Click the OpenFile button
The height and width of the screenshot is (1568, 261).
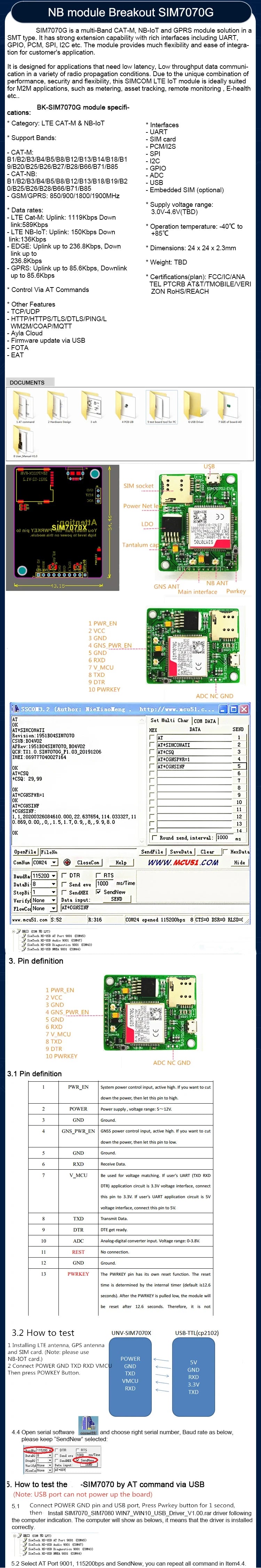click(26, 852)
